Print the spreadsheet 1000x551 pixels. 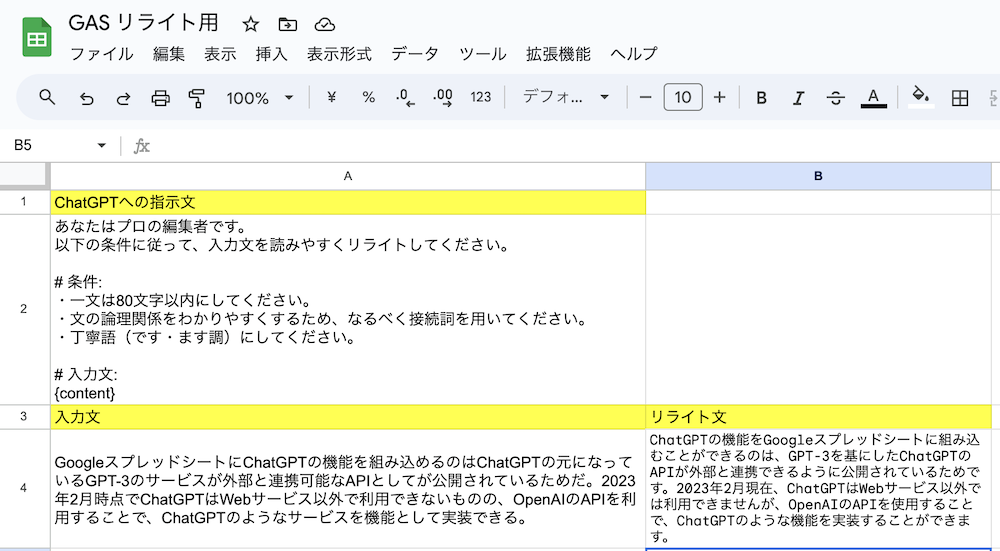click(x=160, y=98)
